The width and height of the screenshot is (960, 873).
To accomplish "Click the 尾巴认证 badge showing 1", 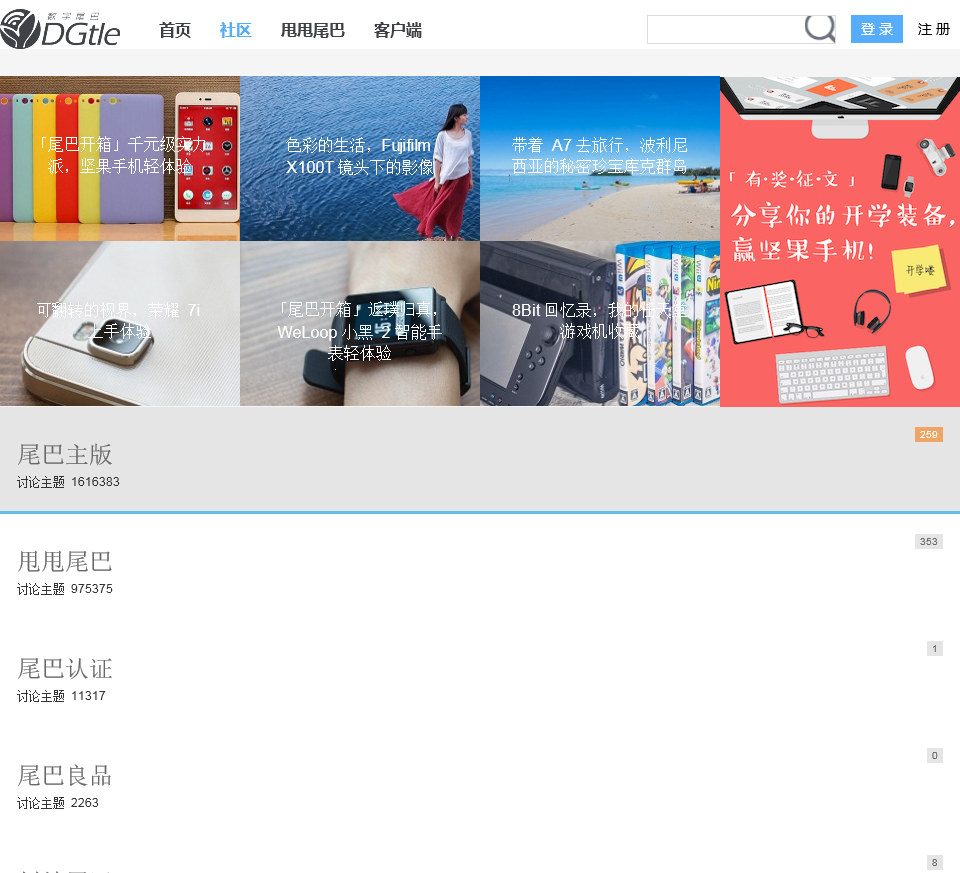I will pos(935,648).
